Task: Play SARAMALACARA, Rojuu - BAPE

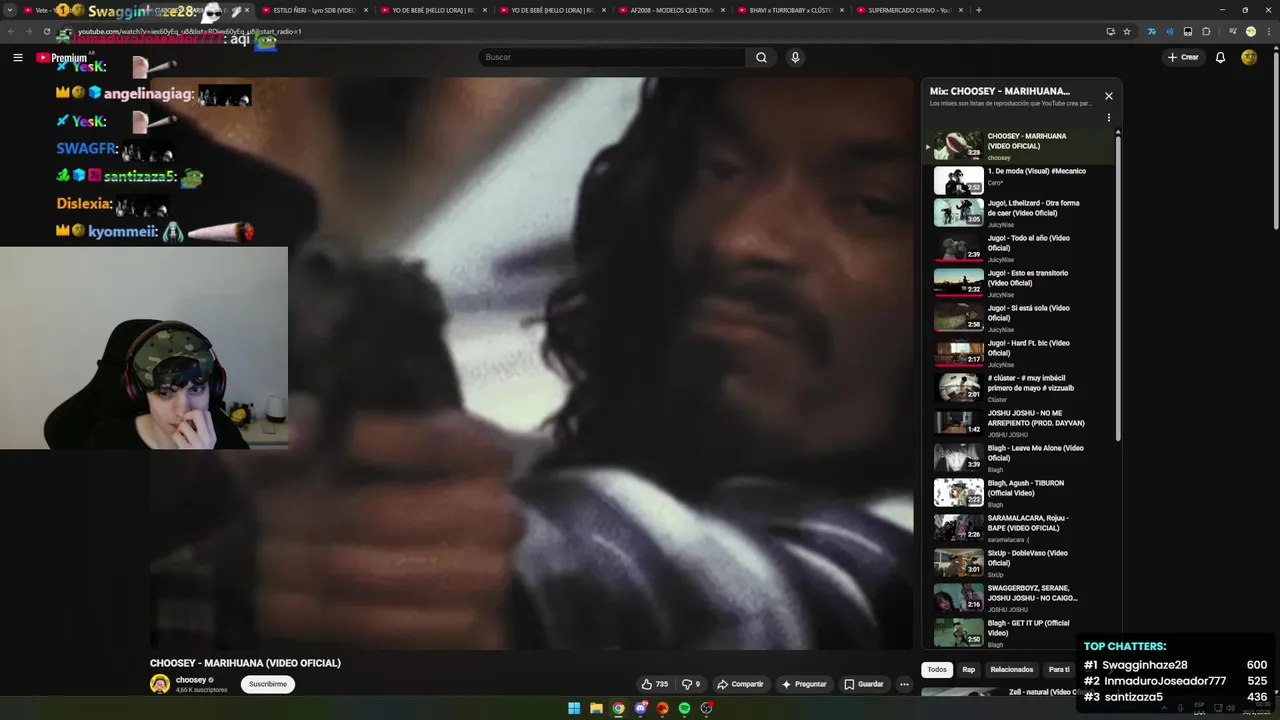Action: [x=1017, y=528]
